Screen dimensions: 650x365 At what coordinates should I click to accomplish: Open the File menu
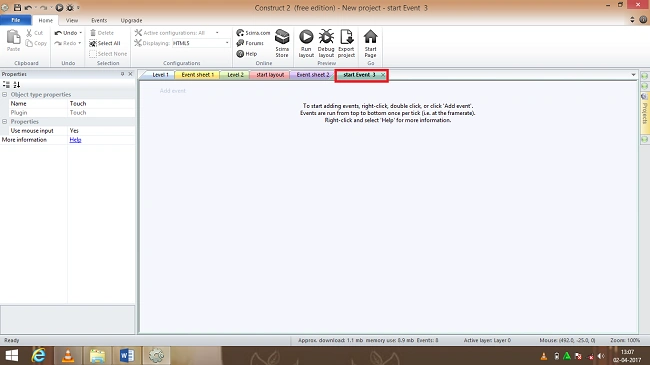coord(16,20)
